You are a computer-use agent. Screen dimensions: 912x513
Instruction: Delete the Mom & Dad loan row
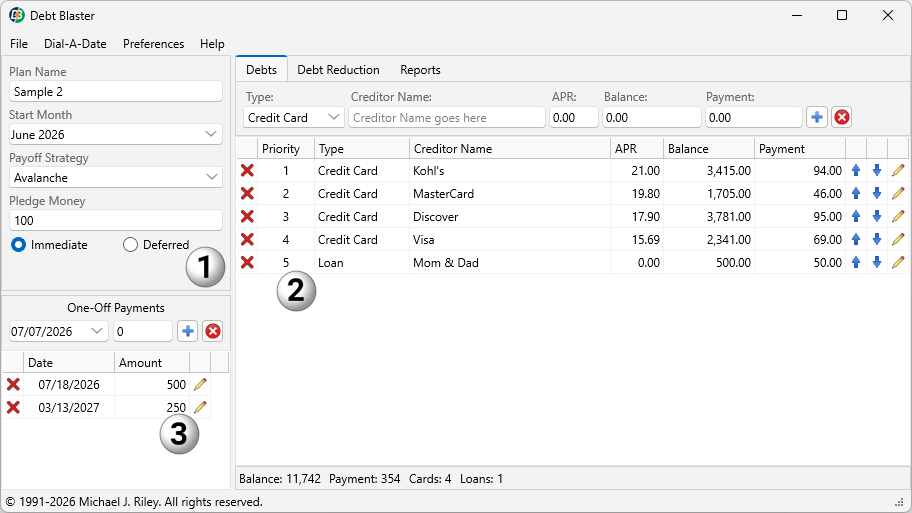pyautogui.click(x=247, y=262)
